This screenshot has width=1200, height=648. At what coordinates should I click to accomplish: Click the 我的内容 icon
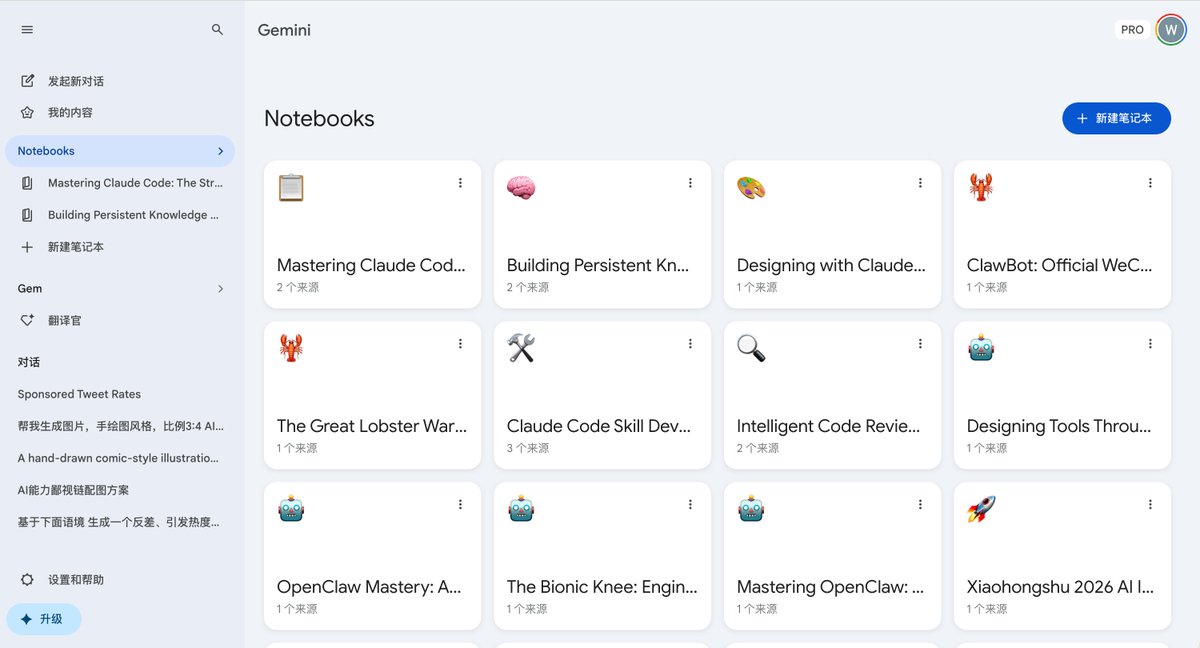[x=27, y=113]
